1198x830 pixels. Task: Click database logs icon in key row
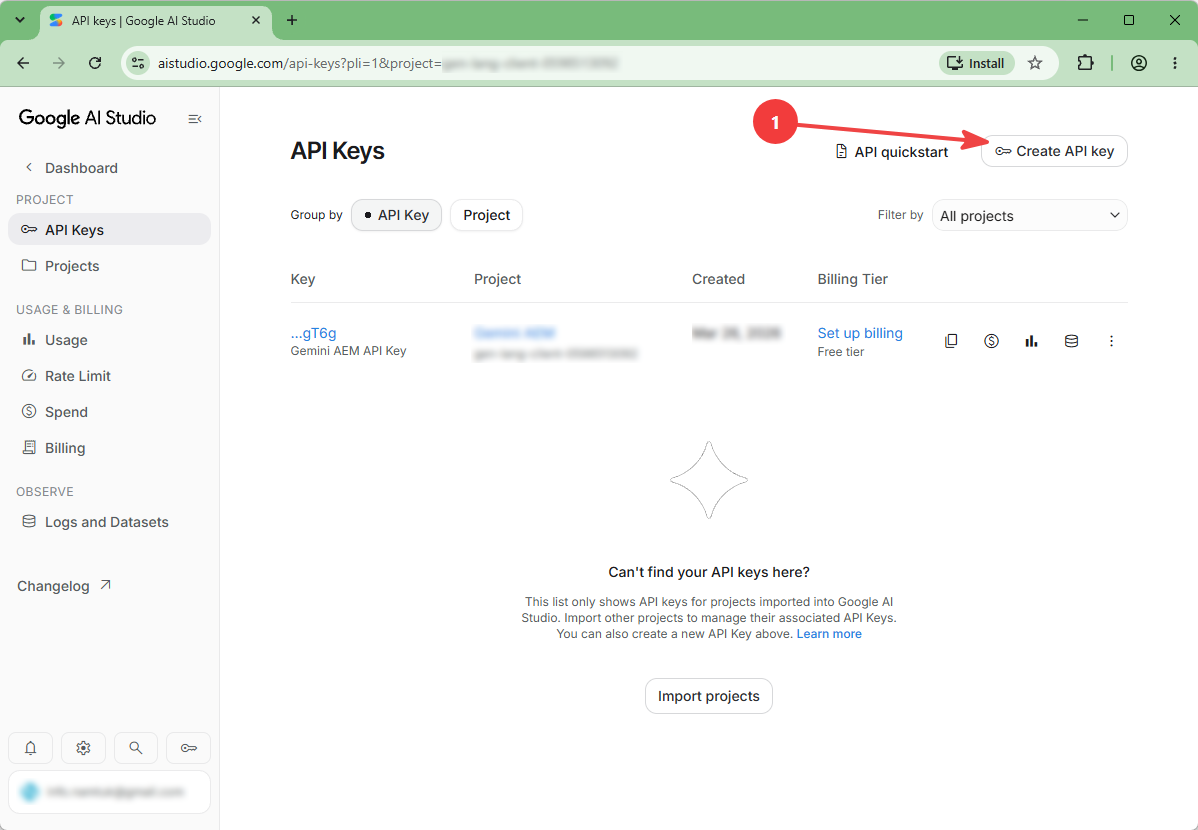pos(1071,341)
